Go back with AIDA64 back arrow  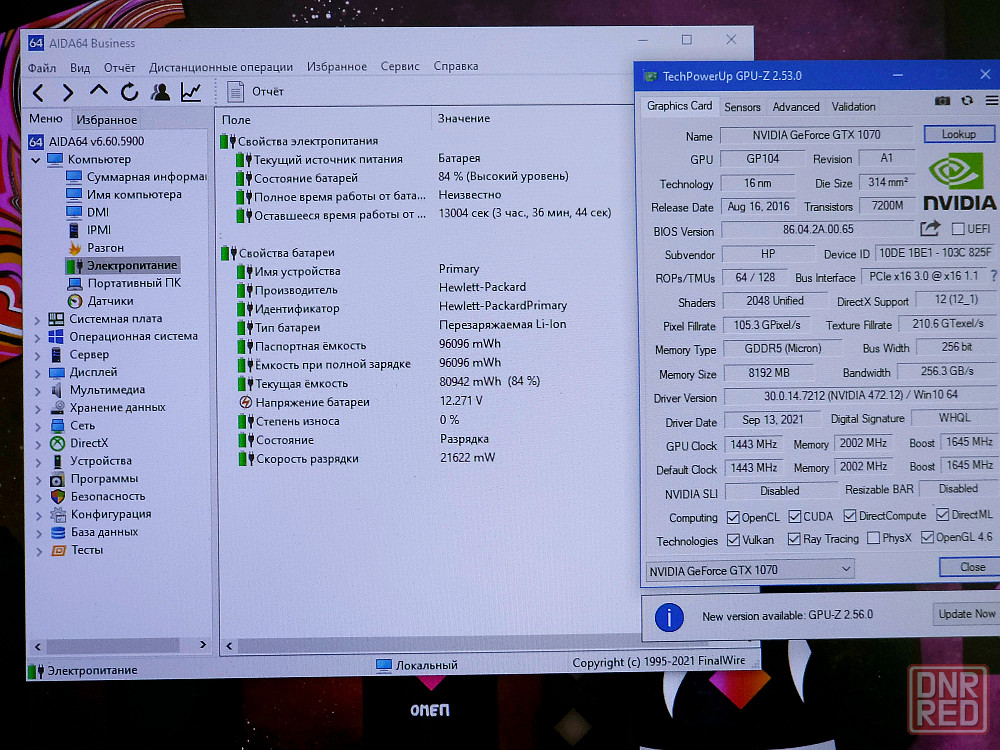tap(38, 93)
